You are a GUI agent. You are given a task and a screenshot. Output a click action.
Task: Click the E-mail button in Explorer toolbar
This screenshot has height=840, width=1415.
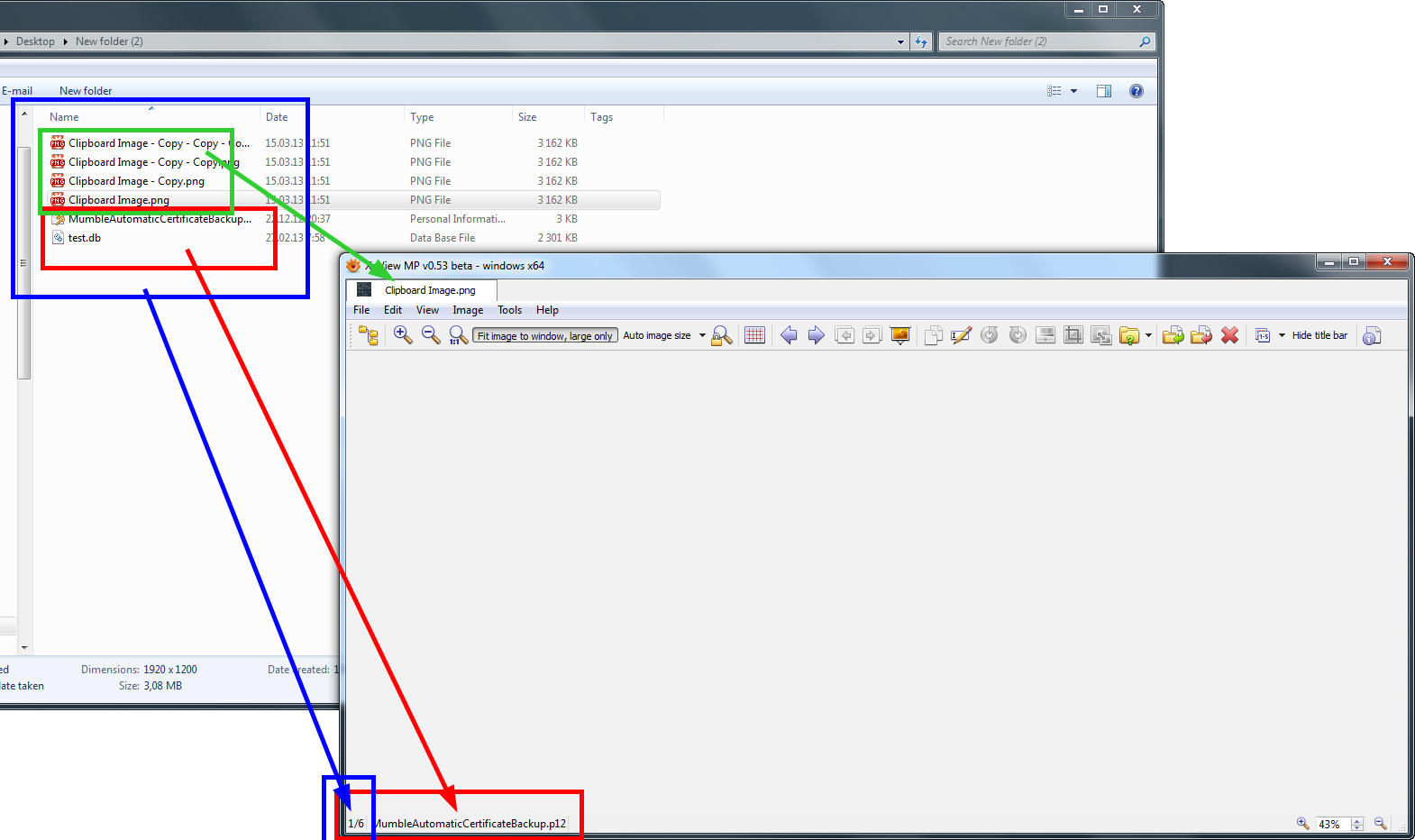pyautogui.click(x=16, y=91)
